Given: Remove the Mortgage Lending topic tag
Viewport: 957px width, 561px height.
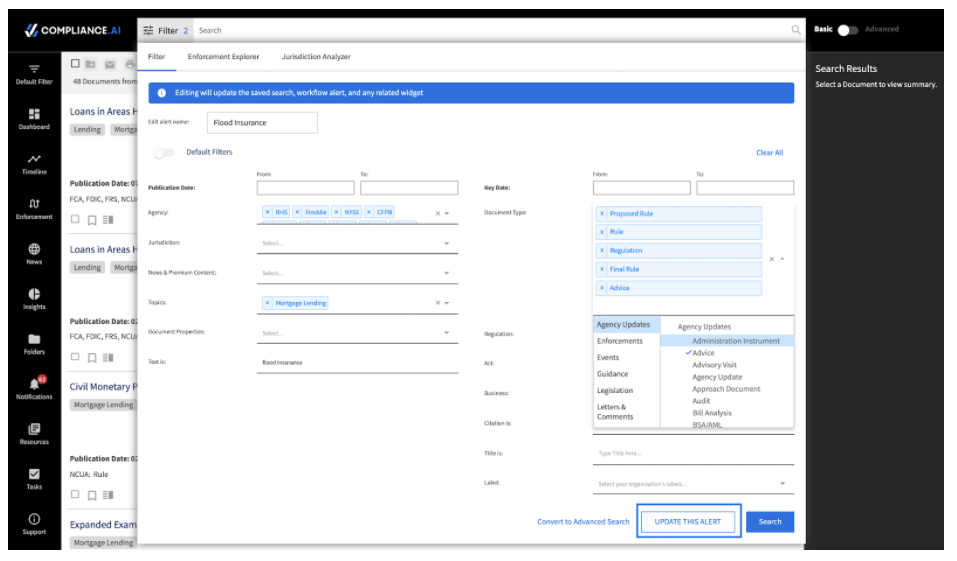Looking at the screenshot, I should [x=267, y=303].
